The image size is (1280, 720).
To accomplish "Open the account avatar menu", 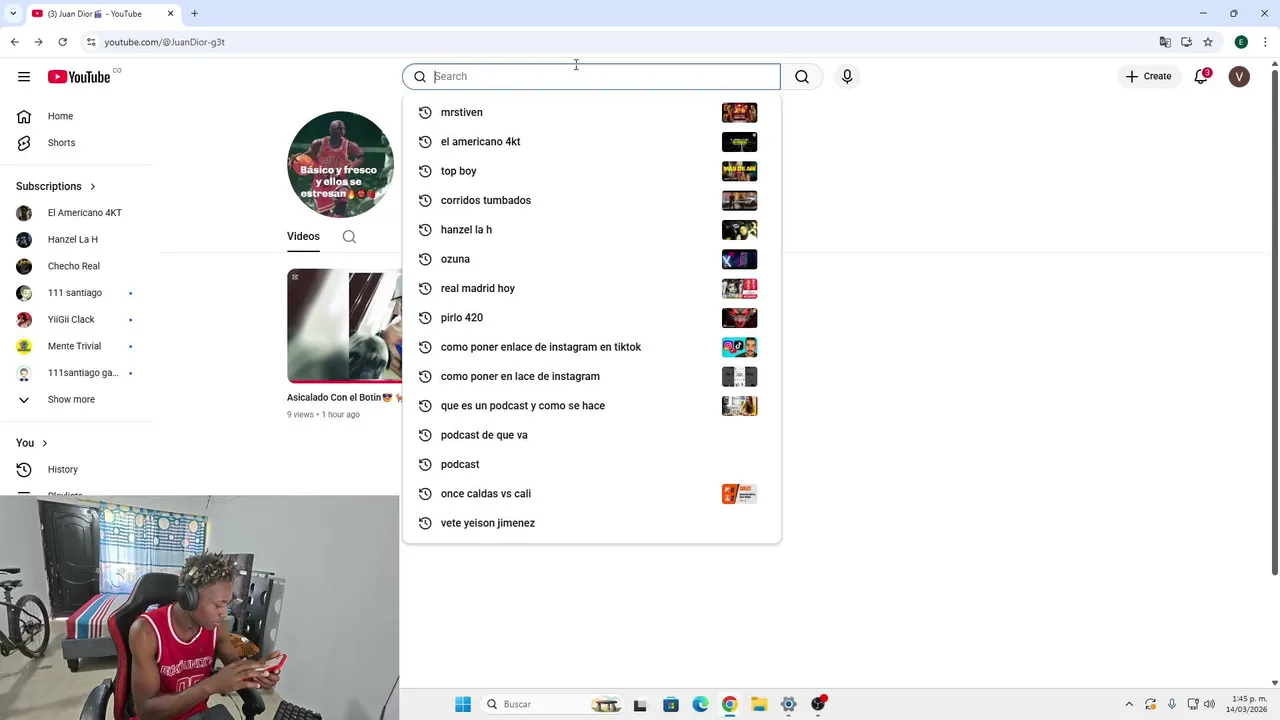I will pos(1239,77).
